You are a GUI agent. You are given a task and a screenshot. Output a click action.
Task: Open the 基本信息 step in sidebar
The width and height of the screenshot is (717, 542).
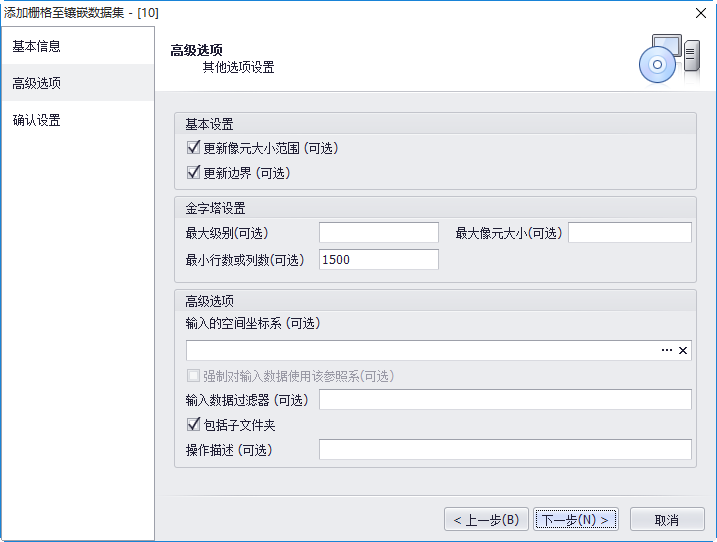(37, 46)
